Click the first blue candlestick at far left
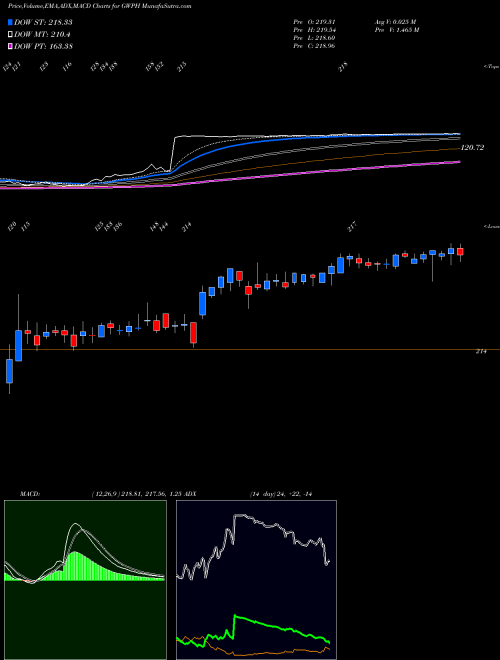 [9, 371]
